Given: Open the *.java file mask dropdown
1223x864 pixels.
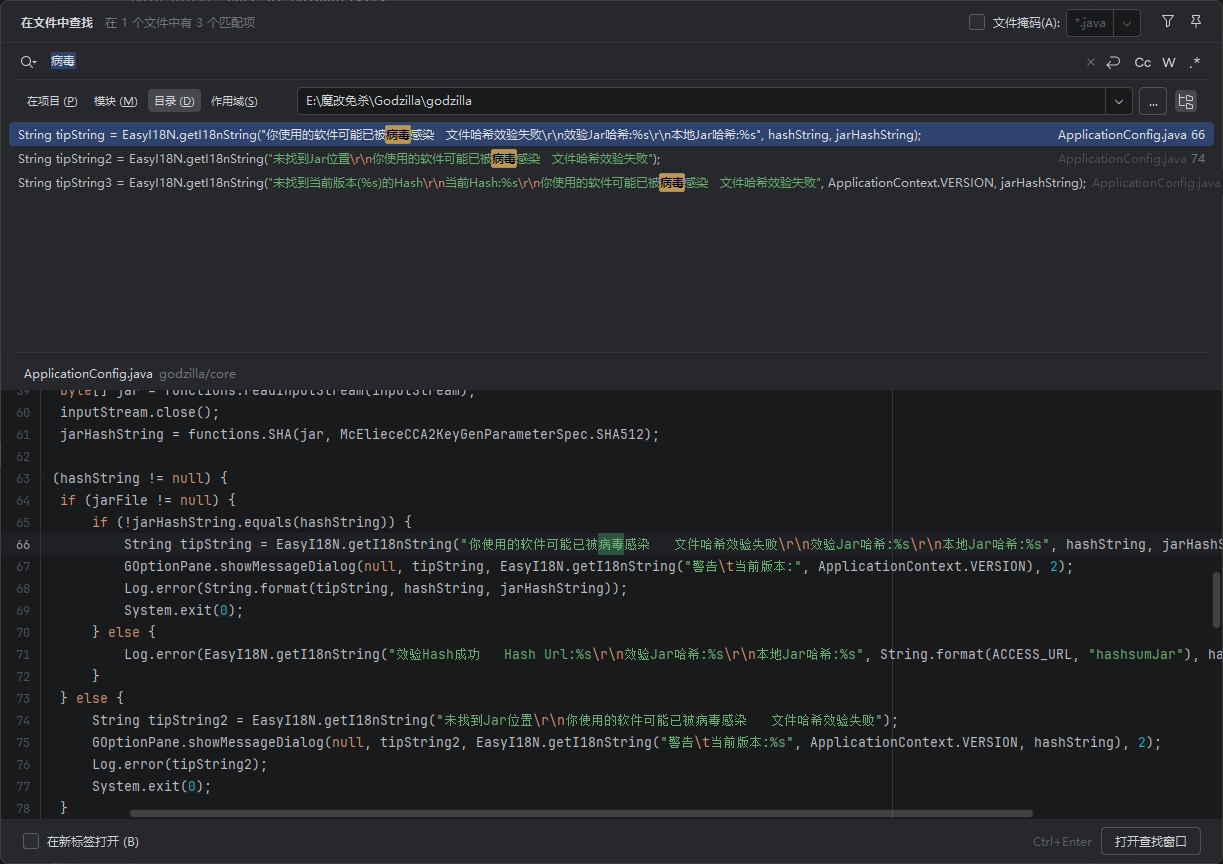Looking at the screenshot, I should tap(1127, 23).
